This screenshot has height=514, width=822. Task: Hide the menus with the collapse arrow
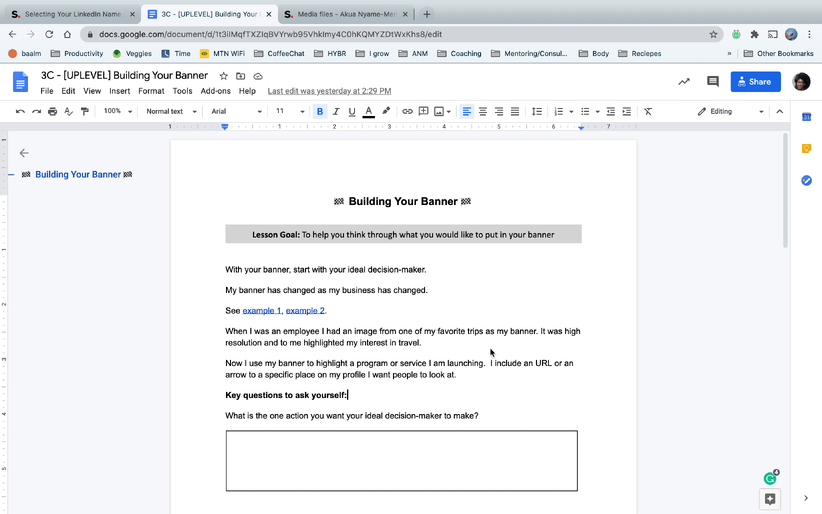click(x=780, y=111)
